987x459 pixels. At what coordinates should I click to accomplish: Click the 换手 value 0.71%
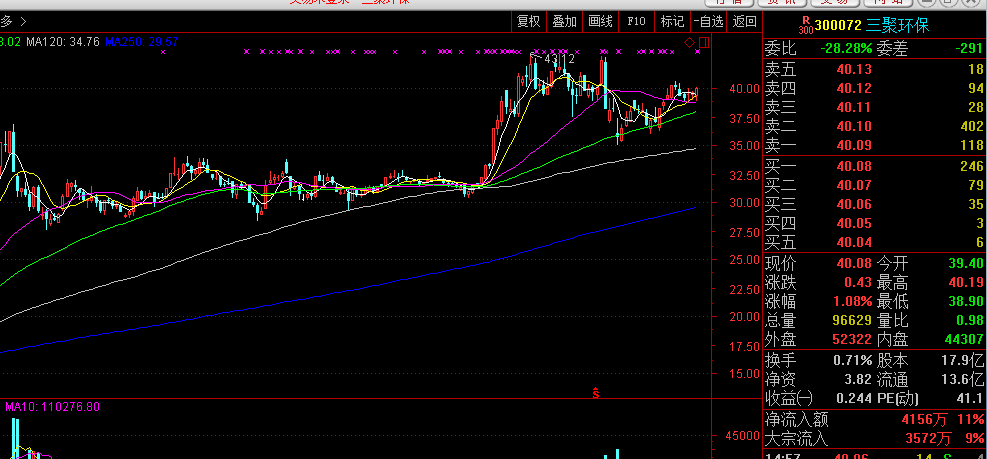[854, 361]
